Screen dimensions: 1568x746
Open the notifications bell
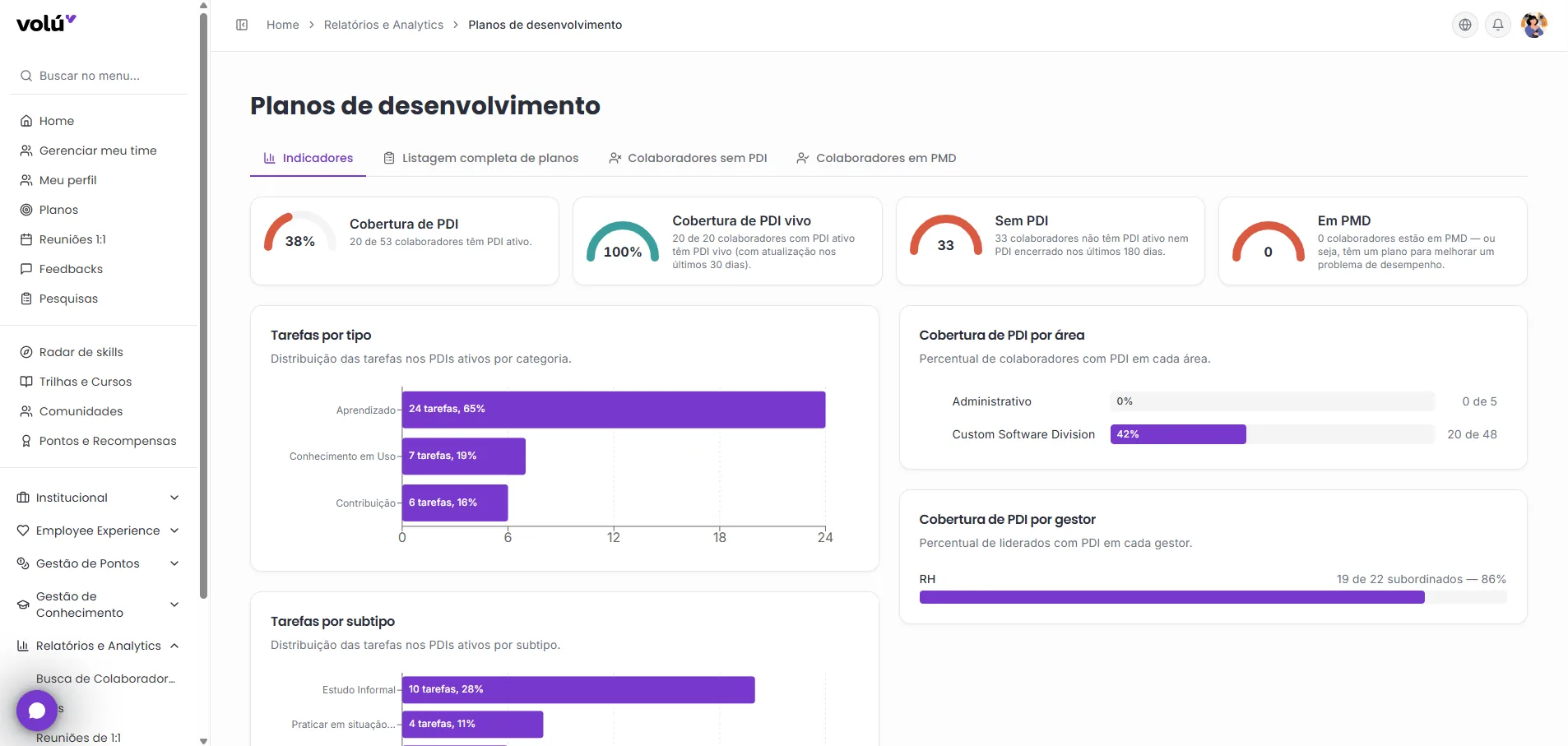(x=1498, y=25)
